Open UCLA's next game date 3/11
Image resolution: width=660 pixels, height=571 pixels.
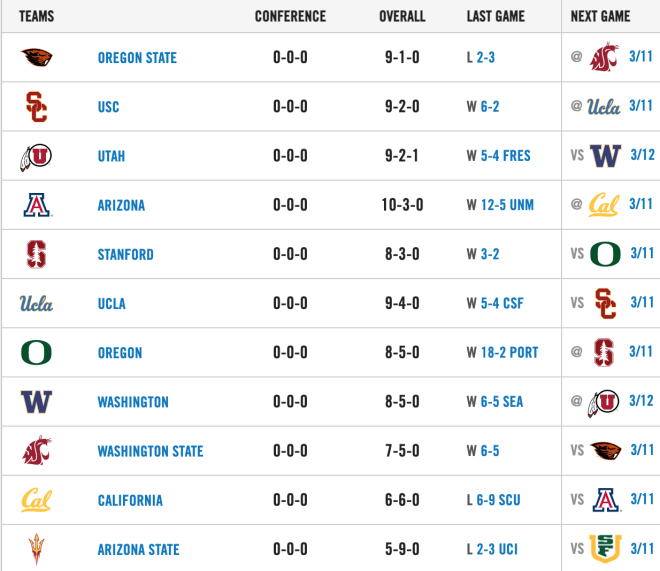coord(642,302)
